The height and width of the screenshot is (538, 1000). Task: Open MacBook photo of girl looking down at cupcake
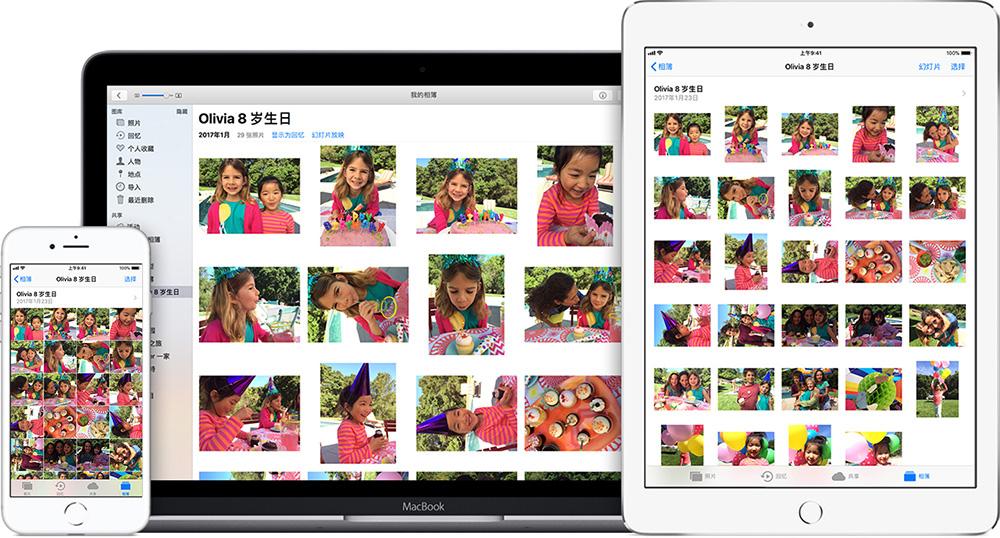(466, 305)
